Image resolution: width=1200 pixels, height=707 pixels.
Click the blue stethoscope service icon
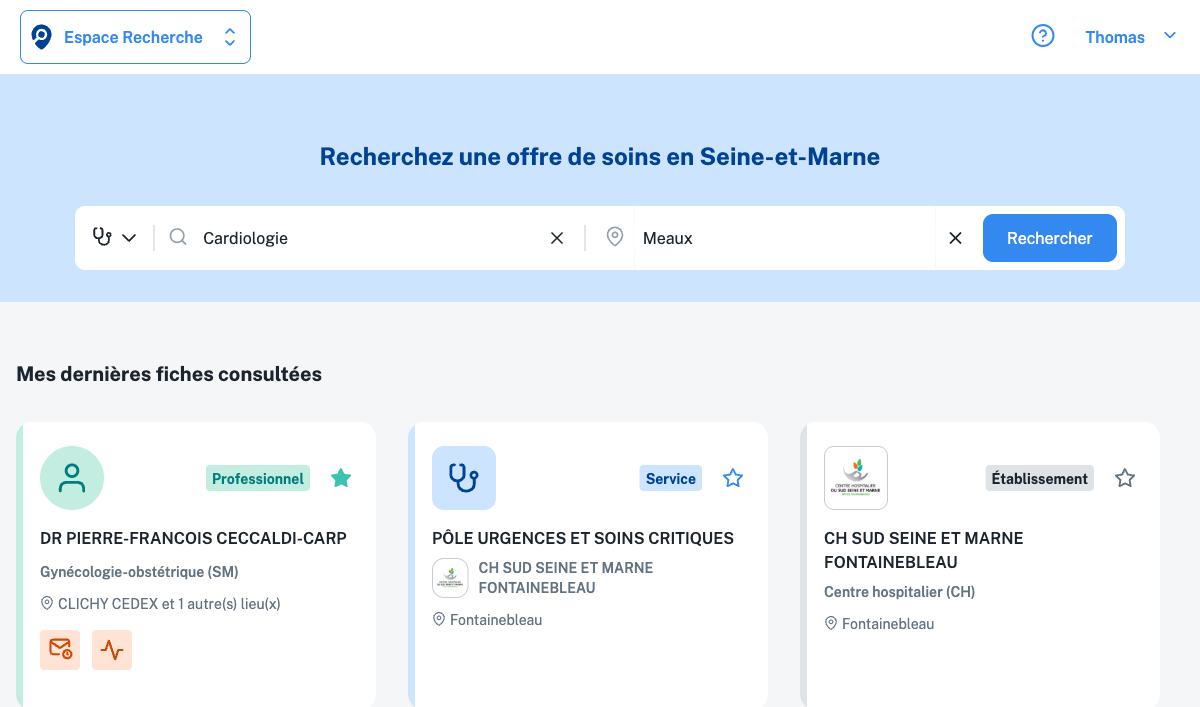pyautogui.click(x=464, y=478)
